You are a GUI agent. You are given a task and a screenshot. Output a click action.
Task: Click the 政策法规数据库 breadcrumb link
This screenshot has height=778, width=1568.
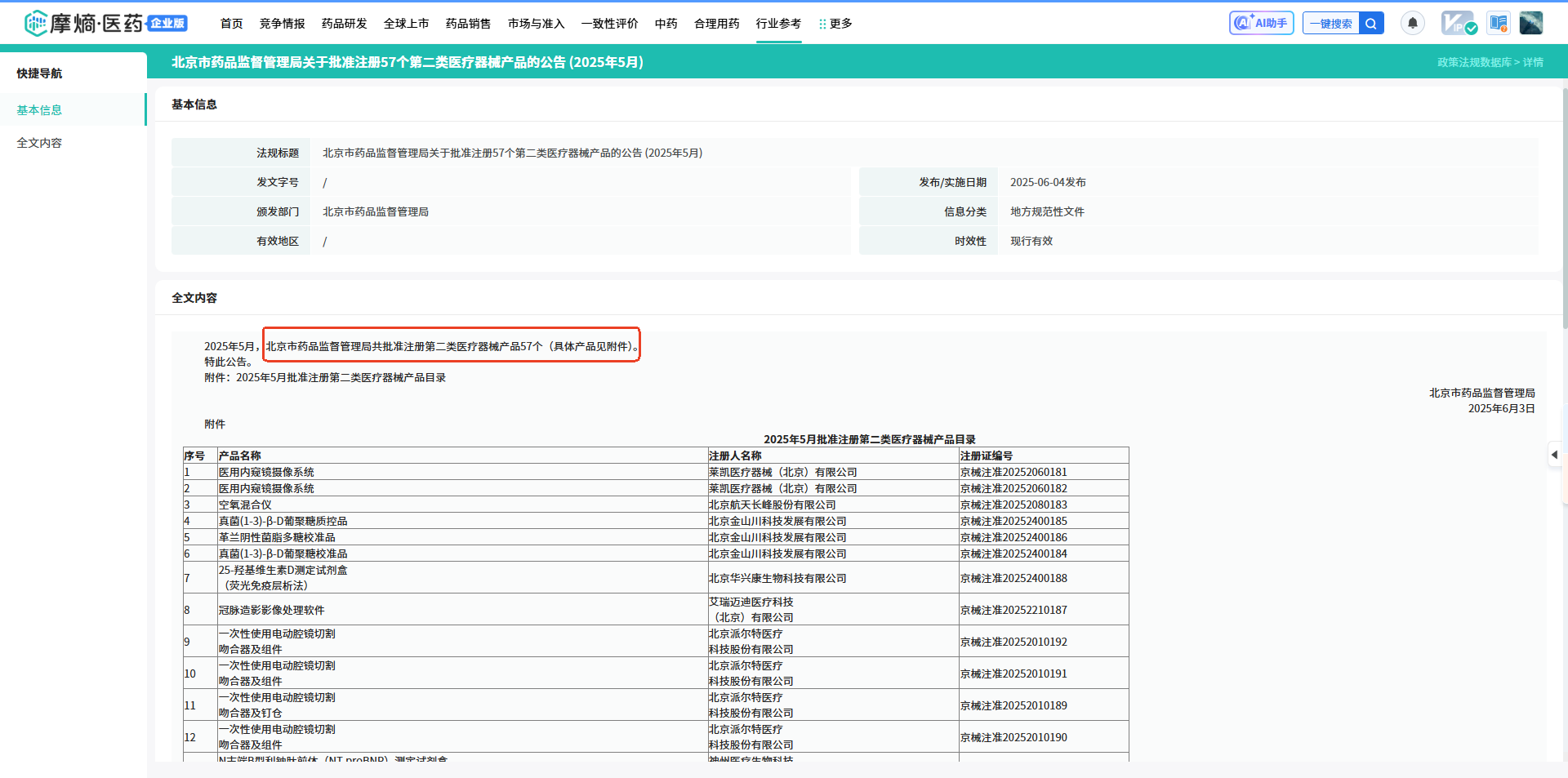(x=1474, y=62)
